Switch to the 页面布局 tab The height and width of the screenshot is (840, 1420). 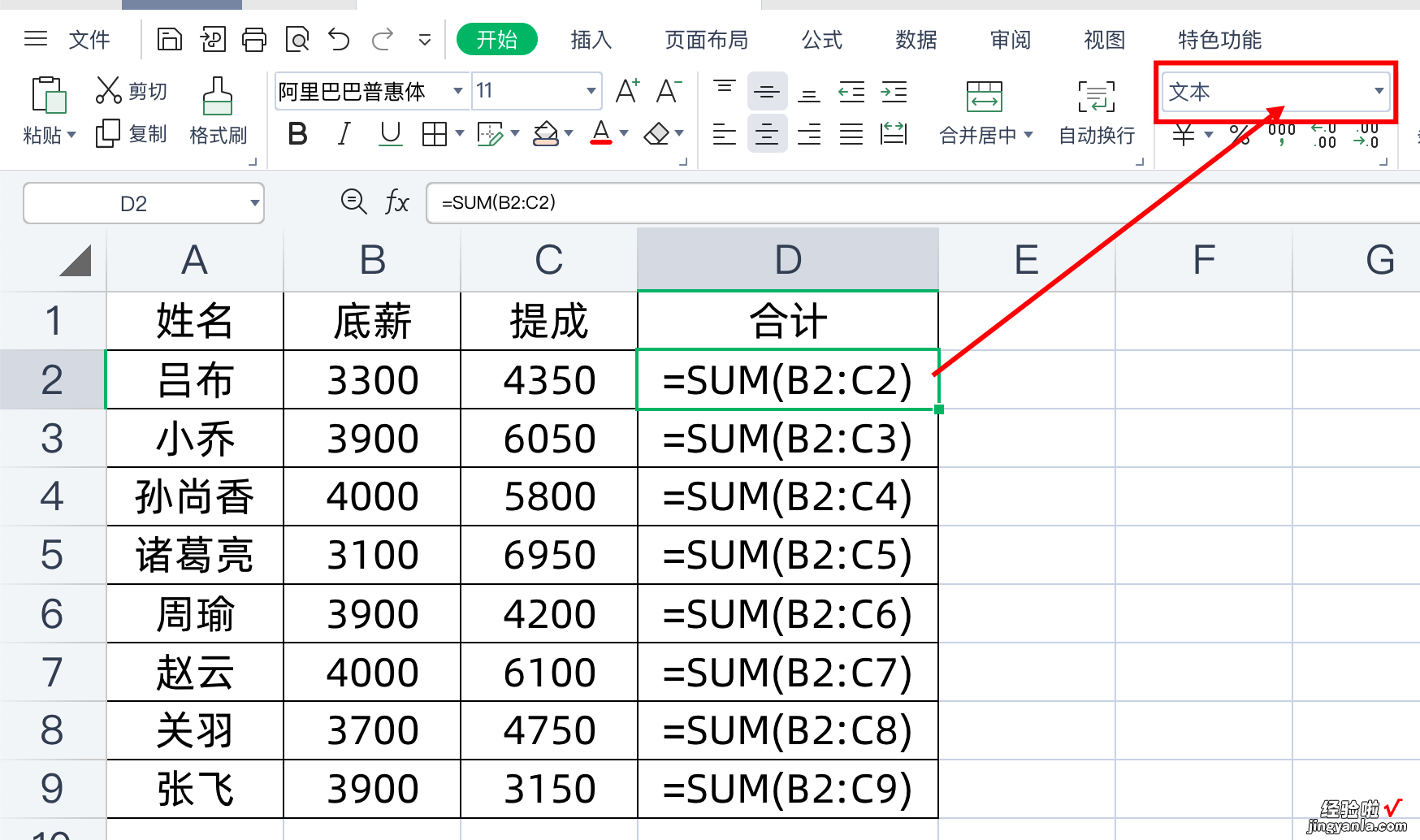pyautogui.click(x=707, y=39)
